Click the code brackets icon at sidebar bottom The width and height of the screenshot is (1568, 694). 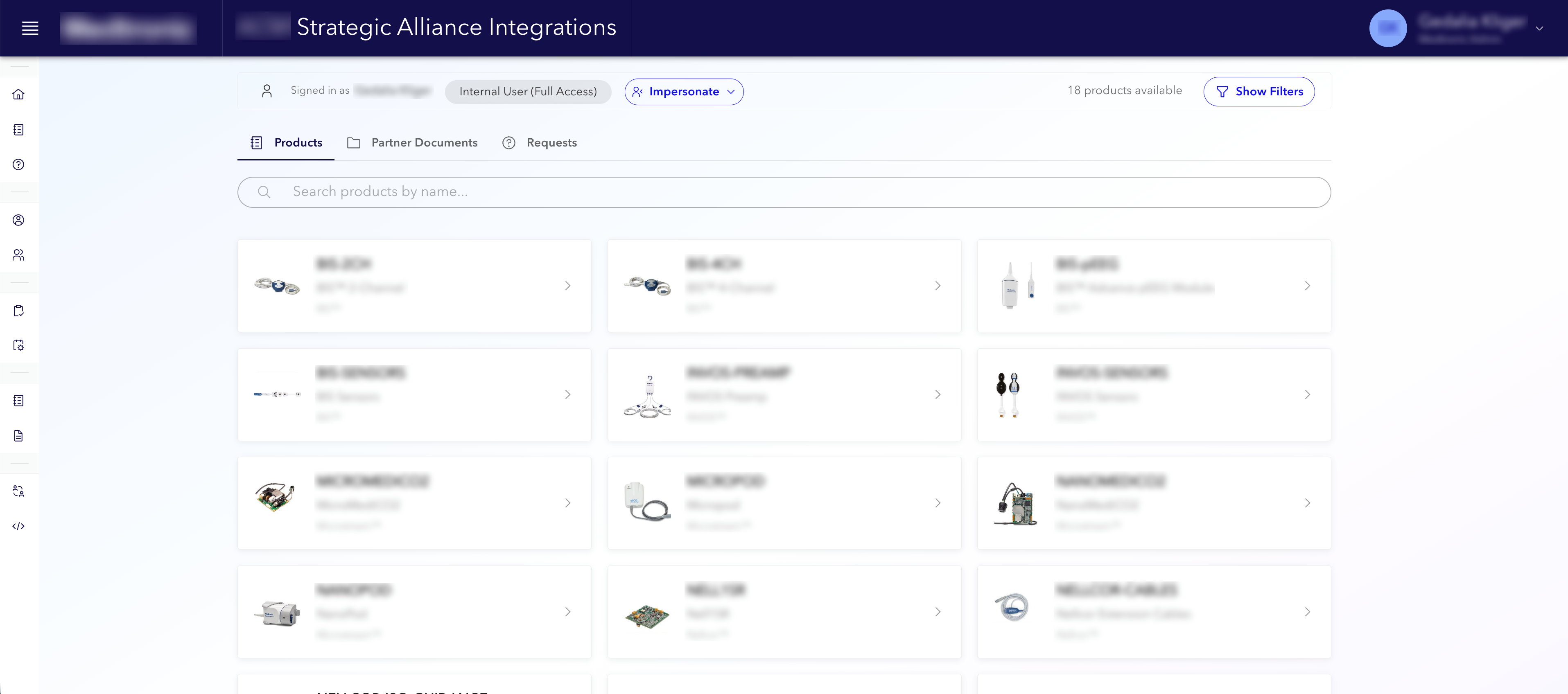pyautogui.click(x=18, y=526)
